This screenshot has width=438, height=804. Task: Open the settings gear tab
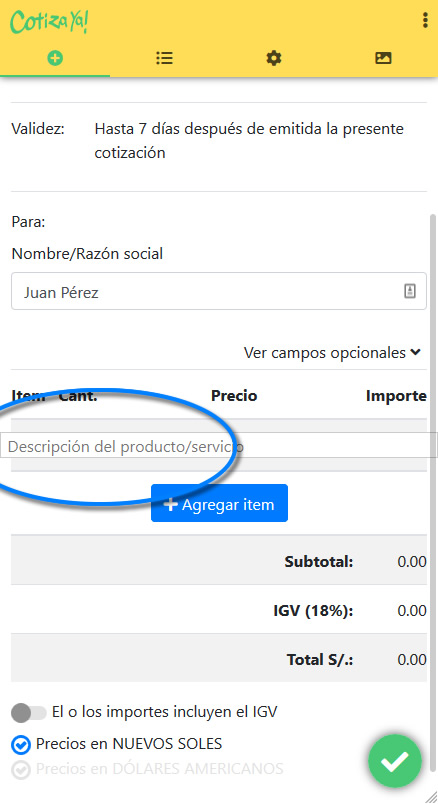pos(274,58)
